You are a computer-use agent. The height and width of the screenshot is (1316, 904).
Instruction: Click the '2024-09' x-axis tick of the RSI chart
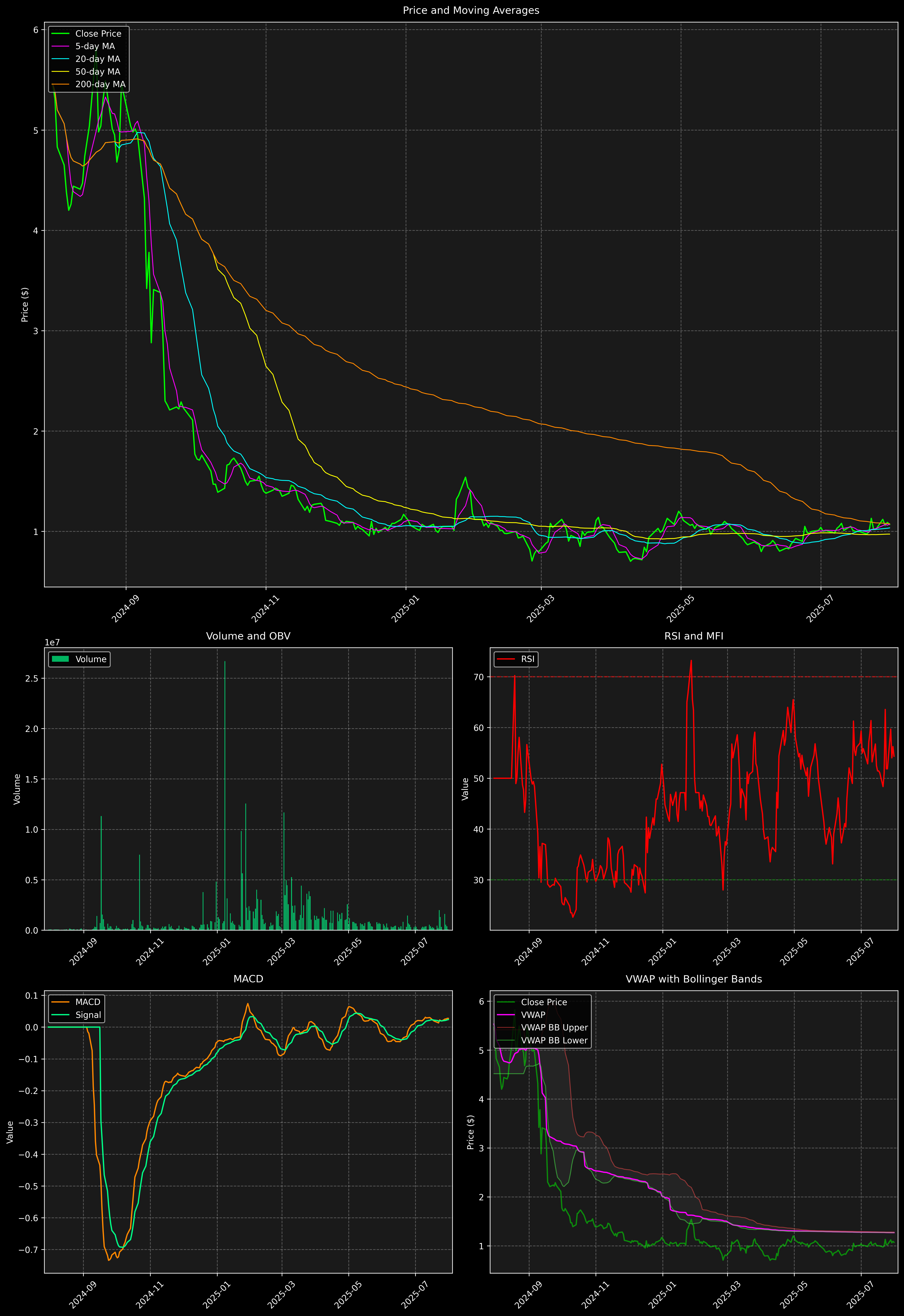click(528, 951)
